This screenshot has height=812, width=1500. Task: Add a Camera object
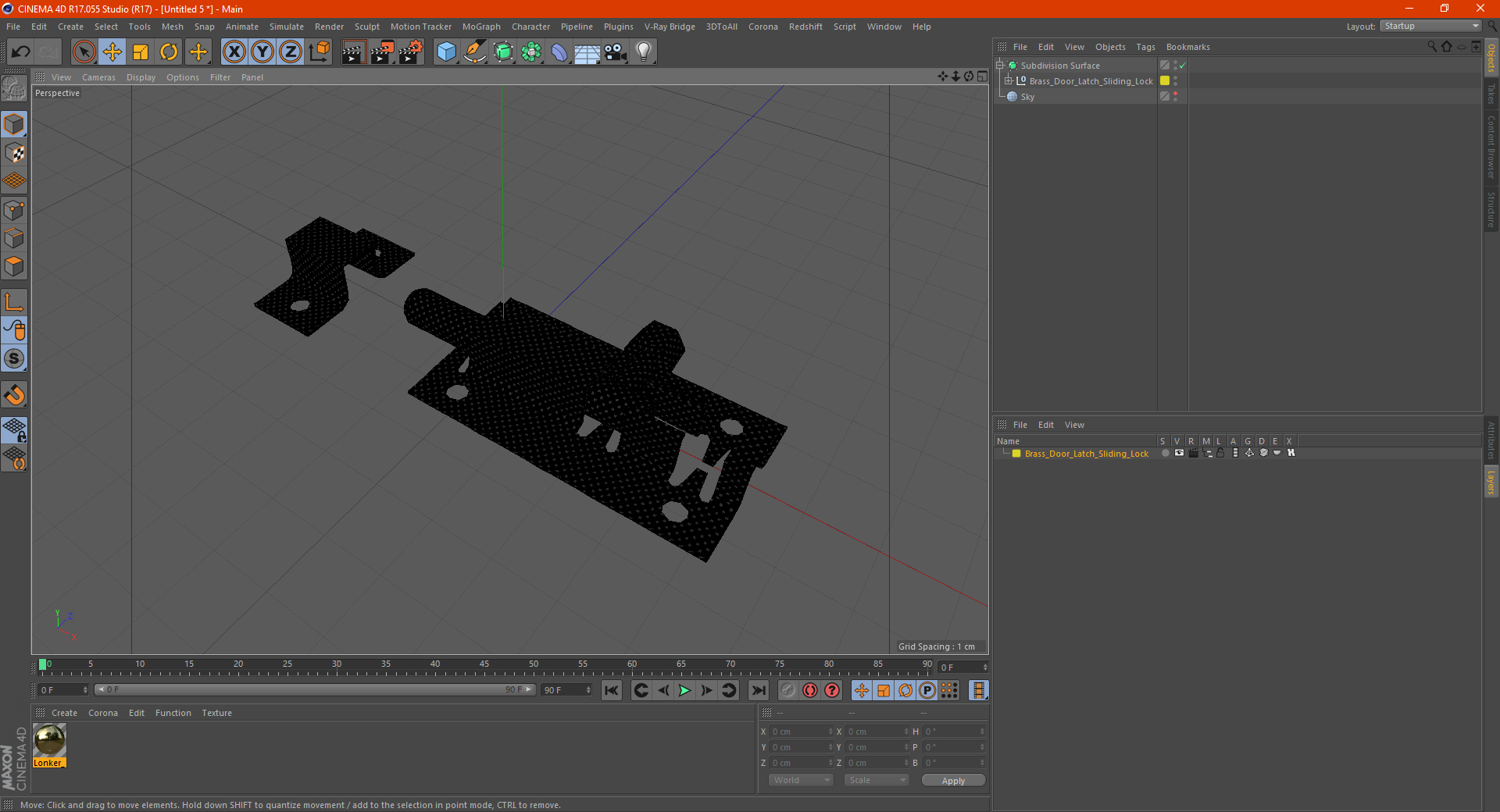[x=616, y=52]
